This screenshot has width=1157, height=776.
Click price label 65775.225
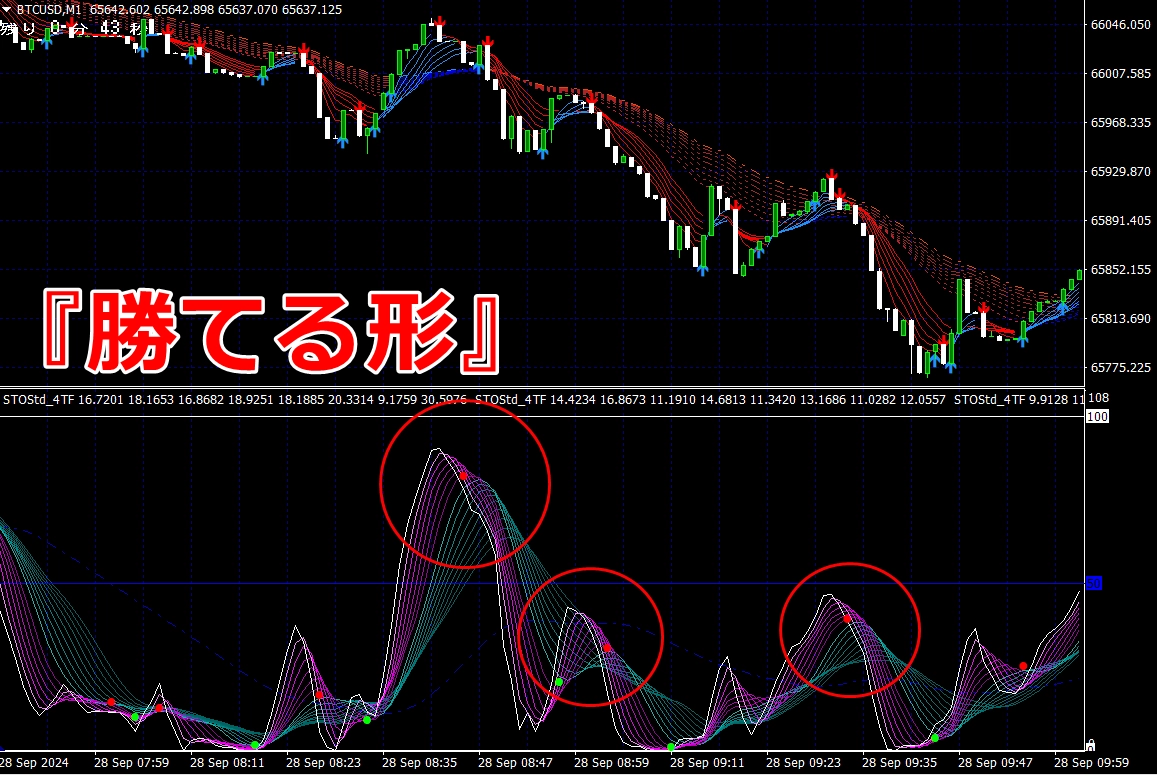(1120, 367)
